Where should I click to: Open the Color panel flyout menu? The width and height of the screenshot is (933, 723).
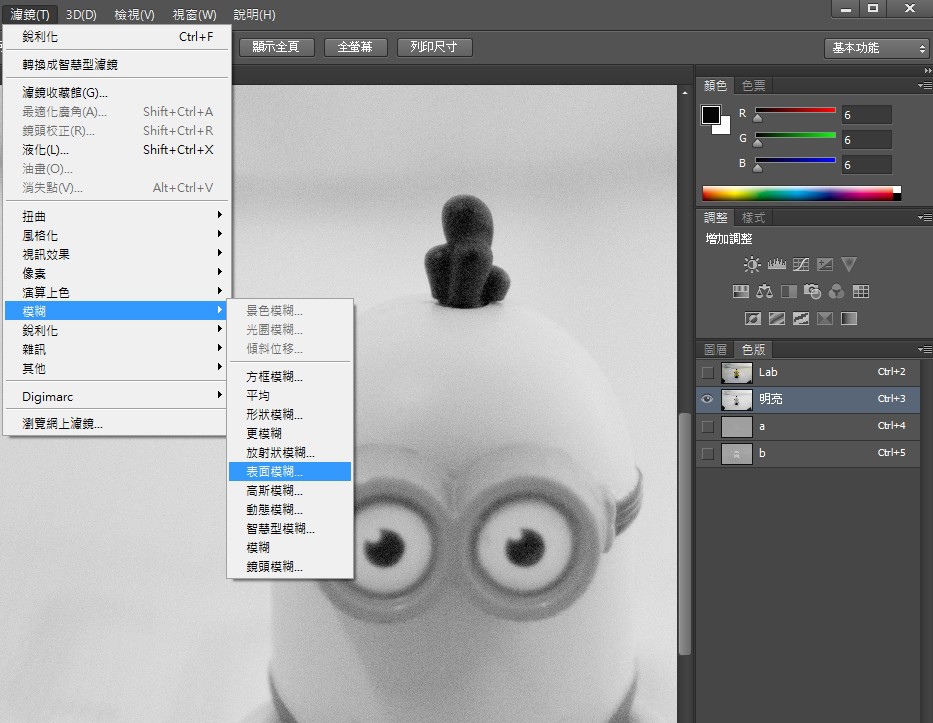tap(925, 86)
